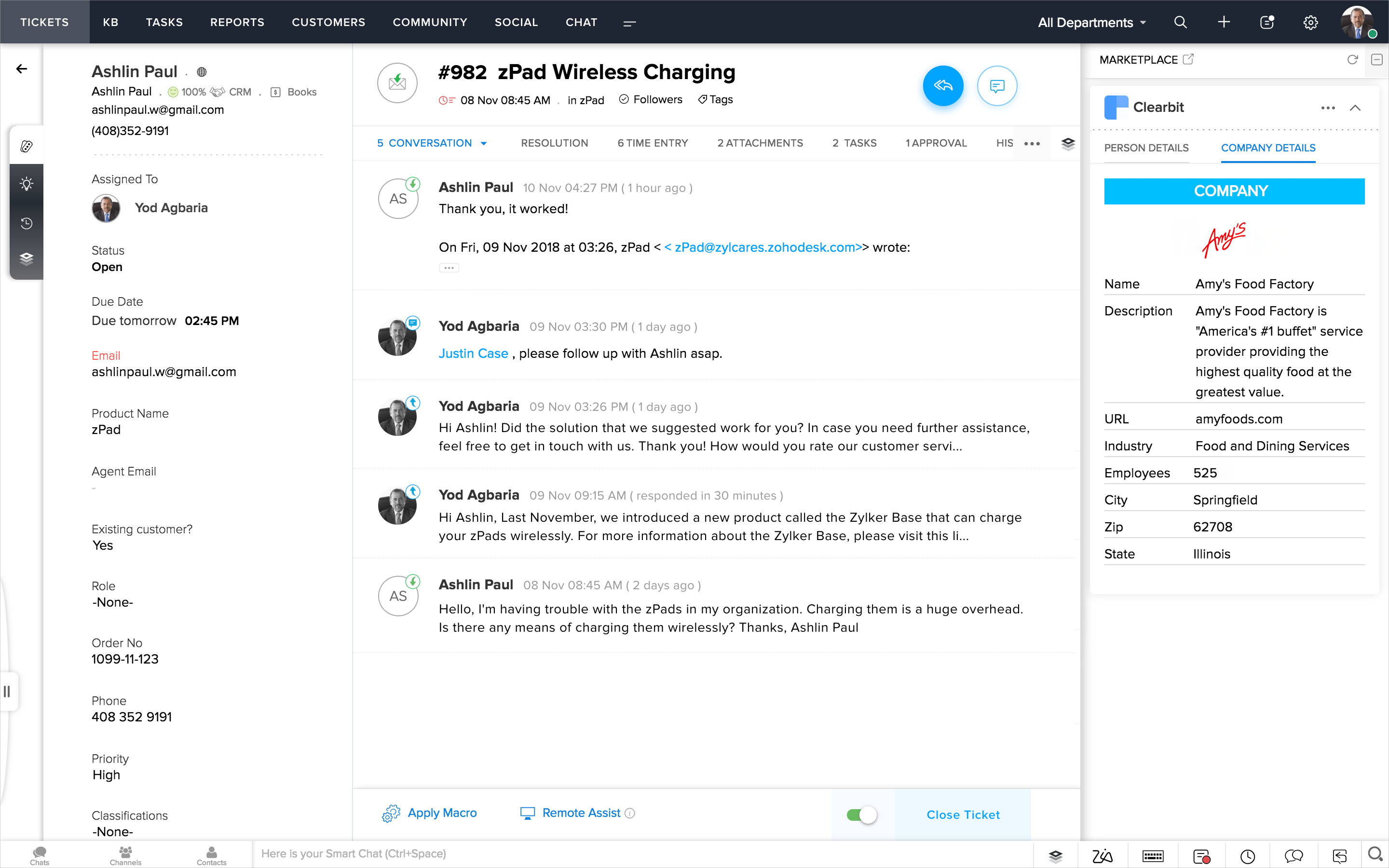Click the Reply All blue button
The width and height of the screenshot is (1389, 868).
pos(942,86)
